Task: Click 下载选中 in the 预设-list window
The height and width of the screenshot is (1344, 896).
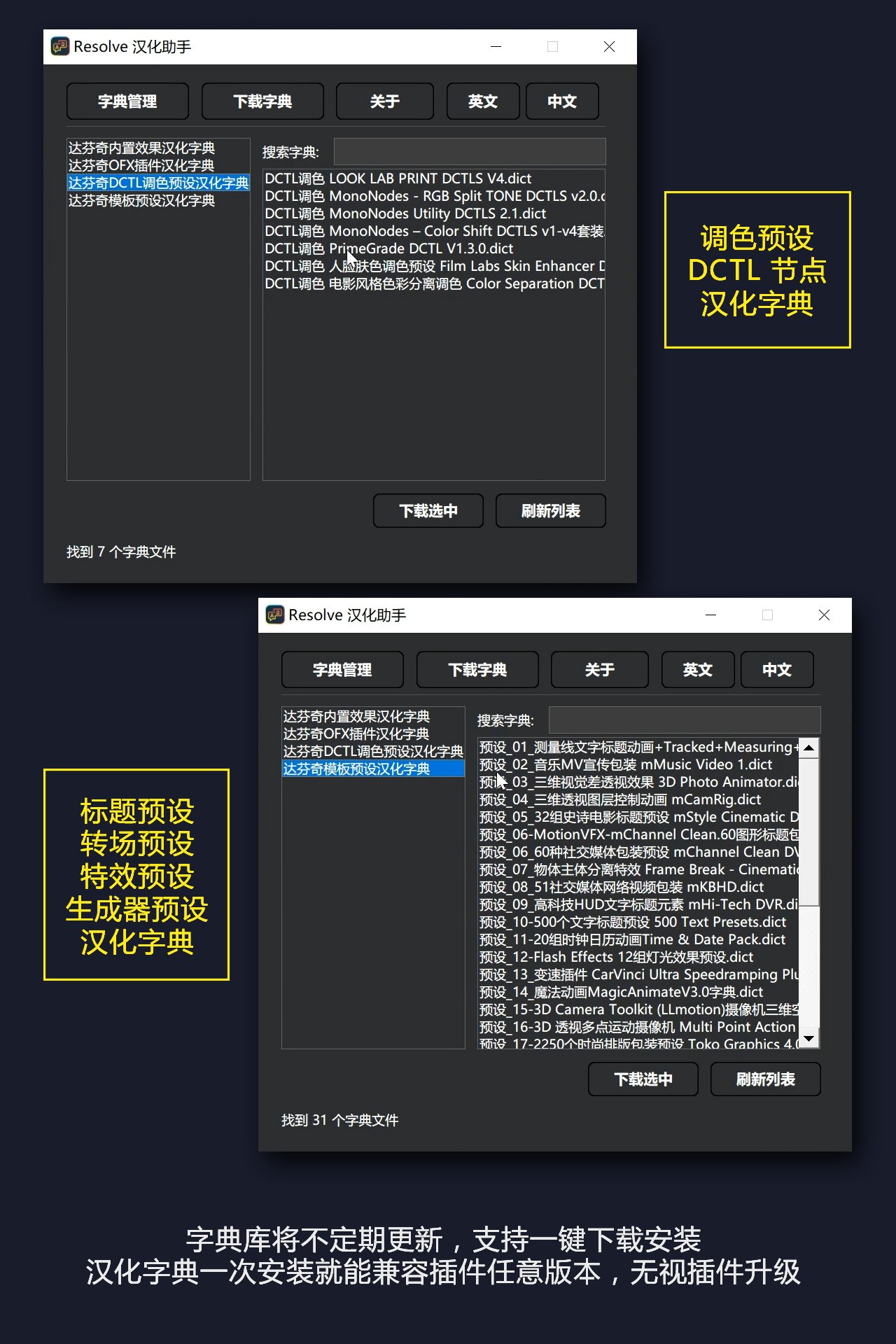Action: [643, 1079]
